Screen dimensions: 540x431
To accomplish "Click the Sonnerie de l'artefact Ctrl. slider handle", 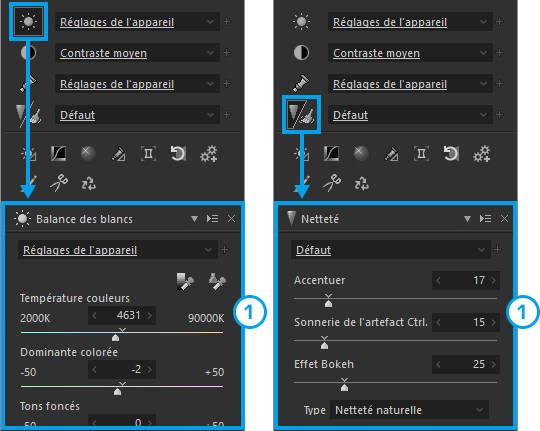I will pyautogui.click(x=324, y=345).
